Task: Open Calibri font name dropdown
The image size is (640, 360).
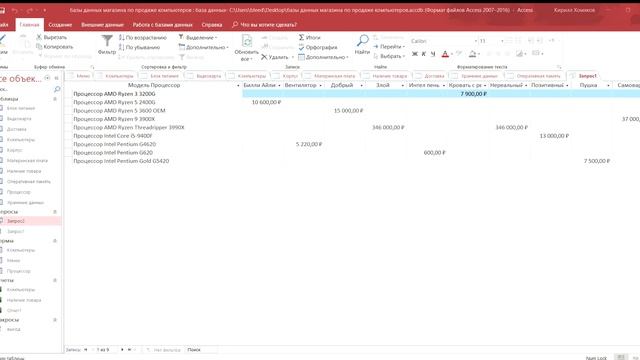Action: (x=476, y=41)
